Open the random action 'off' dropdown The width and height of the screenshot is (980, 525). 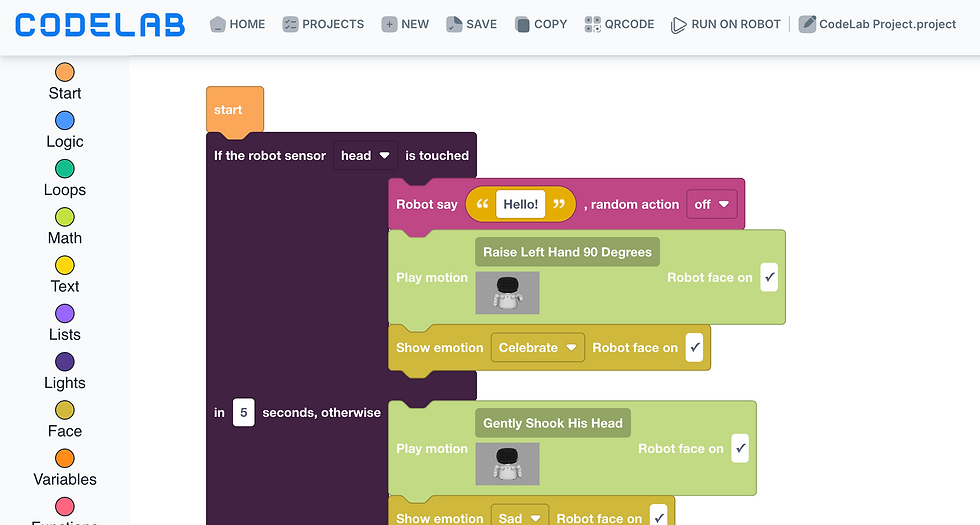point(712,204)
